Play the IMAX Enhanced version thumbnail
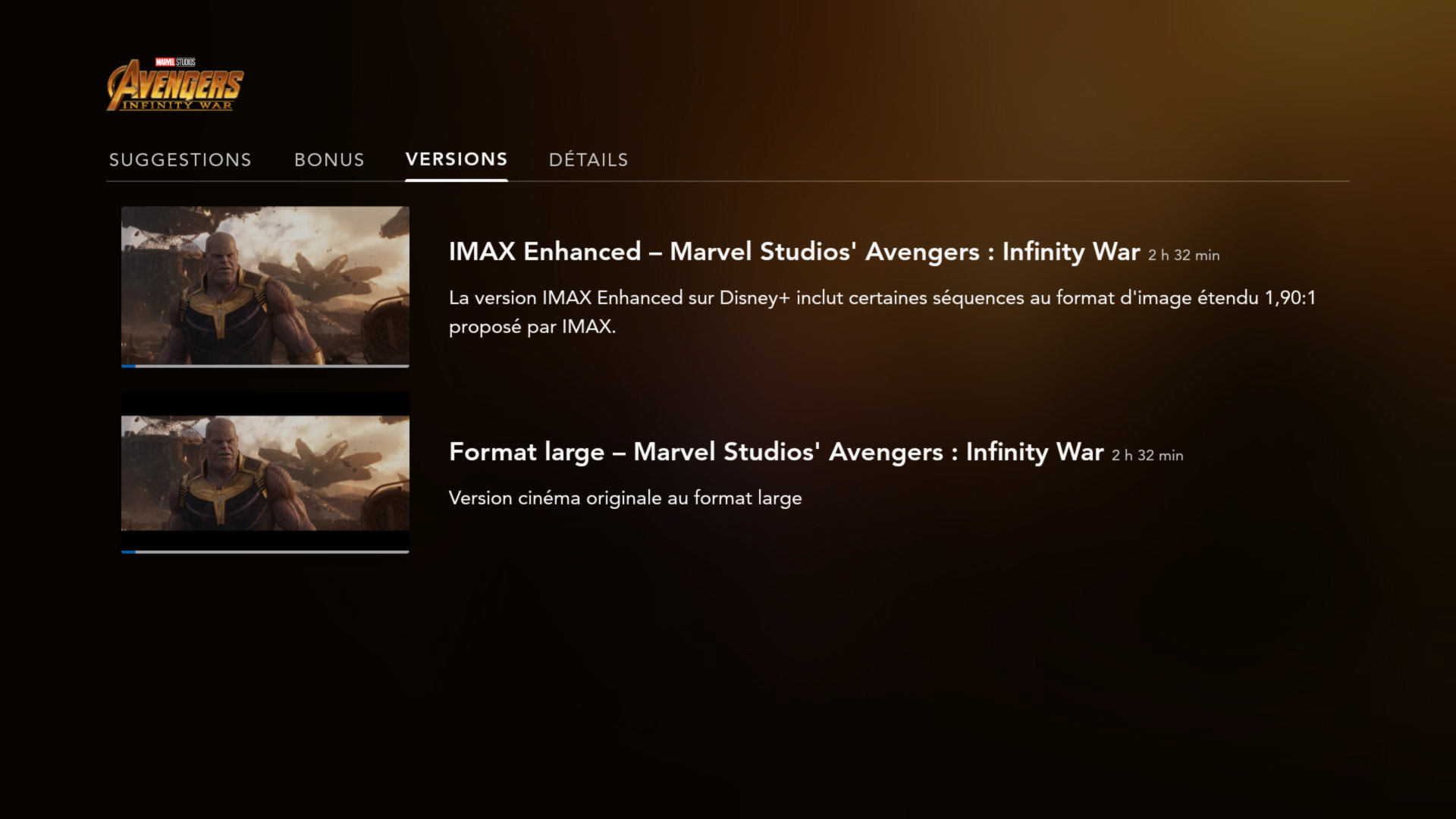 point(265,286)
